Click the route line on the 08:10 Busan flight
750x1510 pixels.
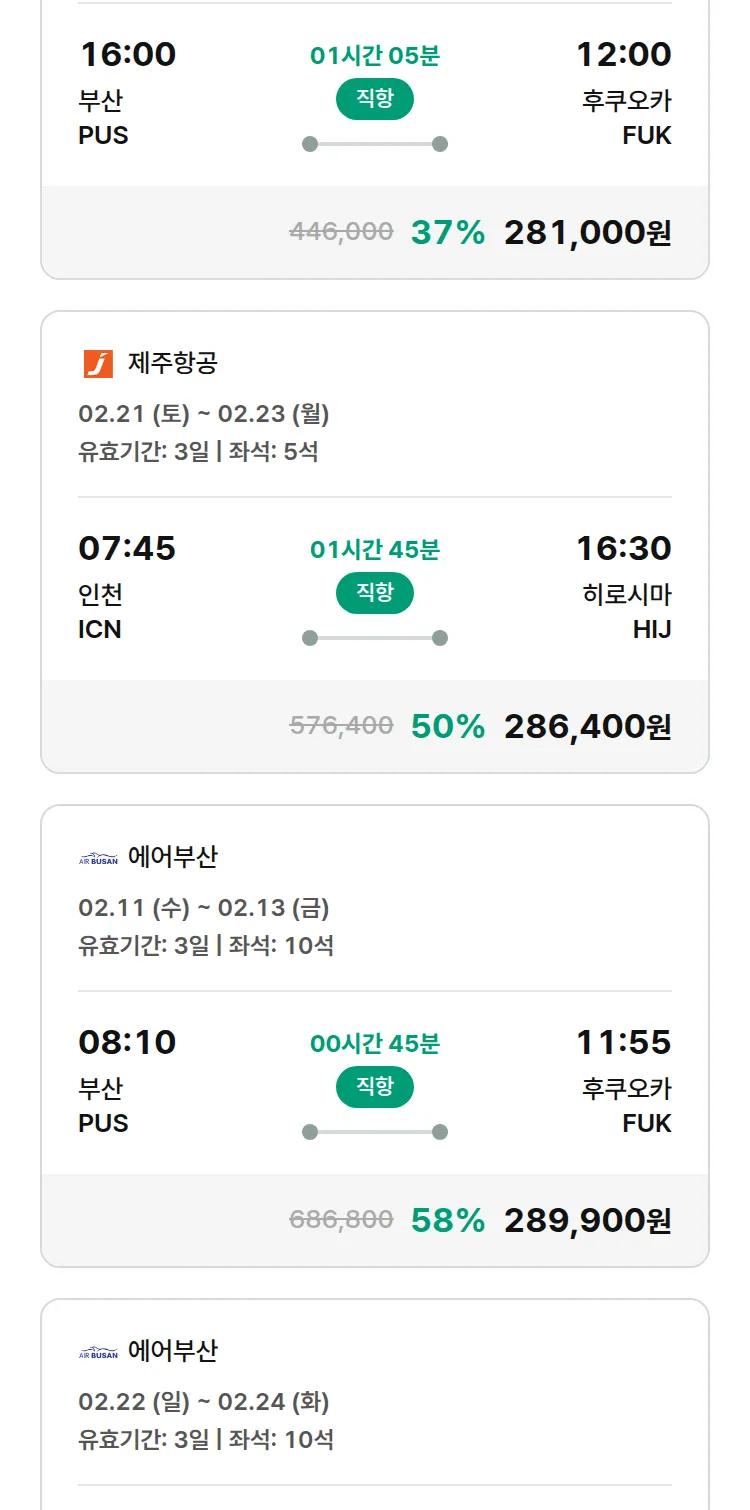375,1132
